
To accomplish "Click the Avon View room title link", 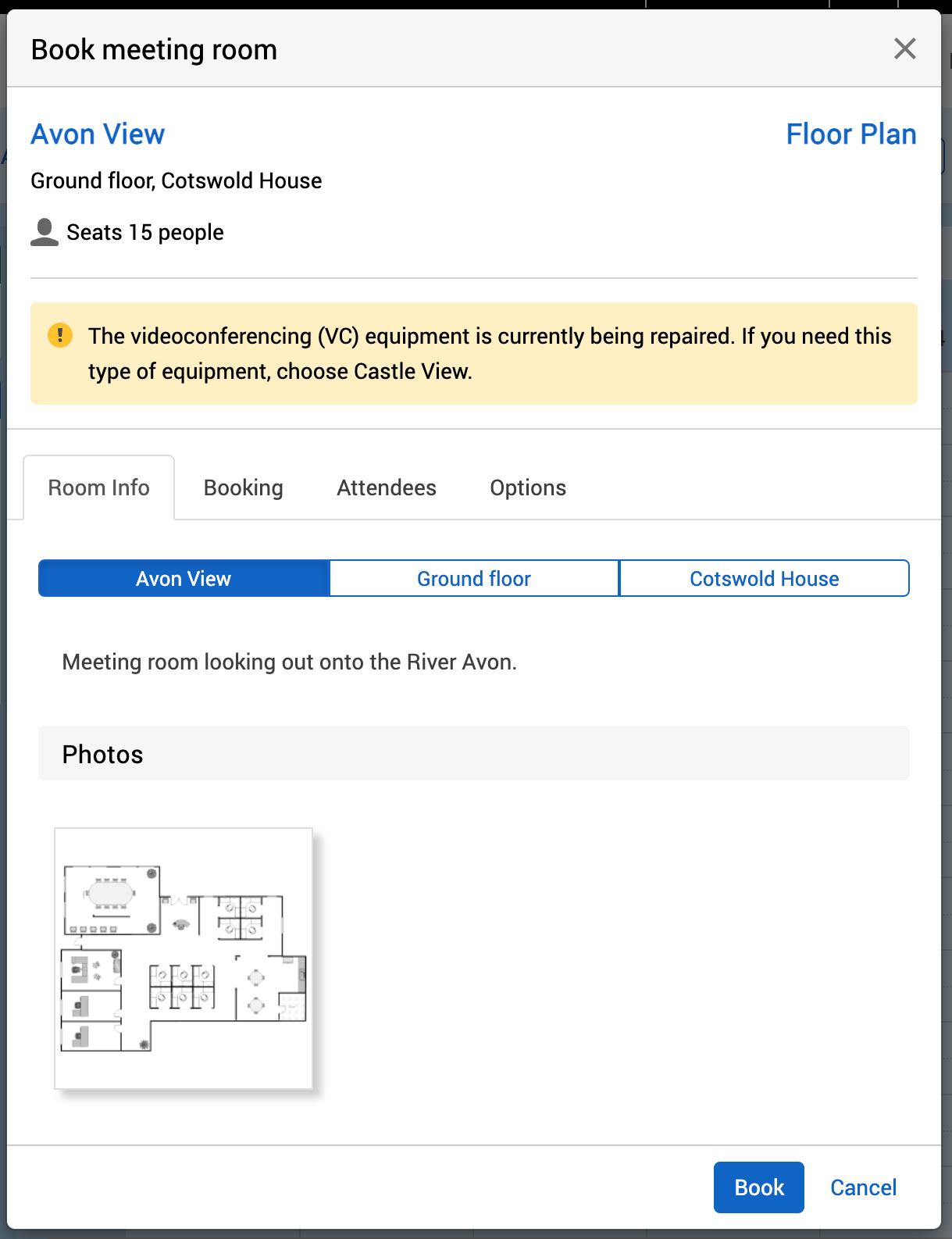I will [98, 134].
